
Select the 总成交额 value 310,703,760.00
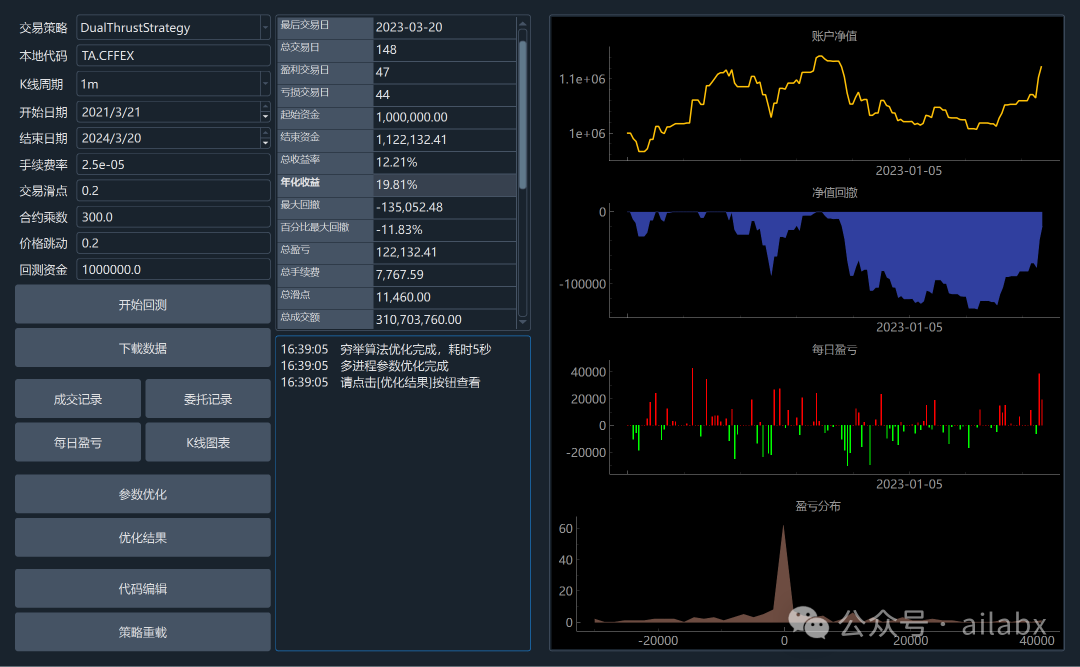444,320
